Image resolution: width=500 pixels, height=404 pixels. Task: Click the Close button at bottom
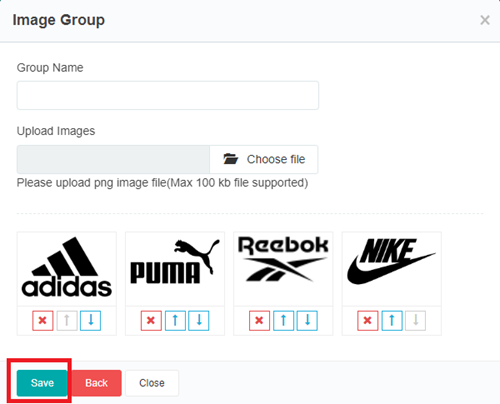coord(152,383)
